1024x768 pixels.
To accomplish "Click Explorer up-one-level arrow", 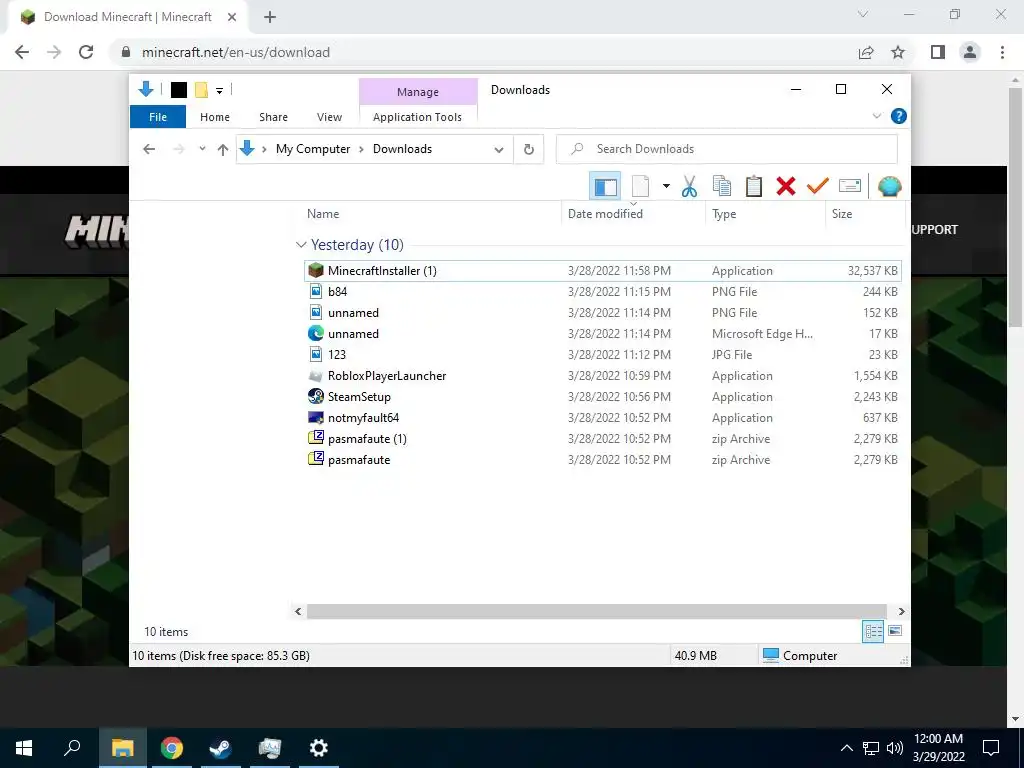I will coord(223,150).
